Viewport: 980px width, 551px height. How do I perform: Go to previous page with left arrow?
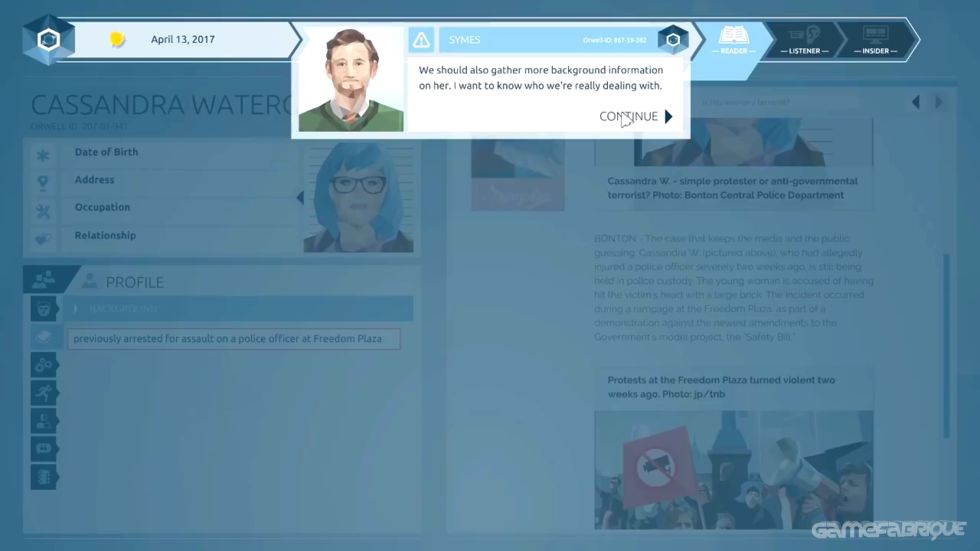[x=916, y=102]
